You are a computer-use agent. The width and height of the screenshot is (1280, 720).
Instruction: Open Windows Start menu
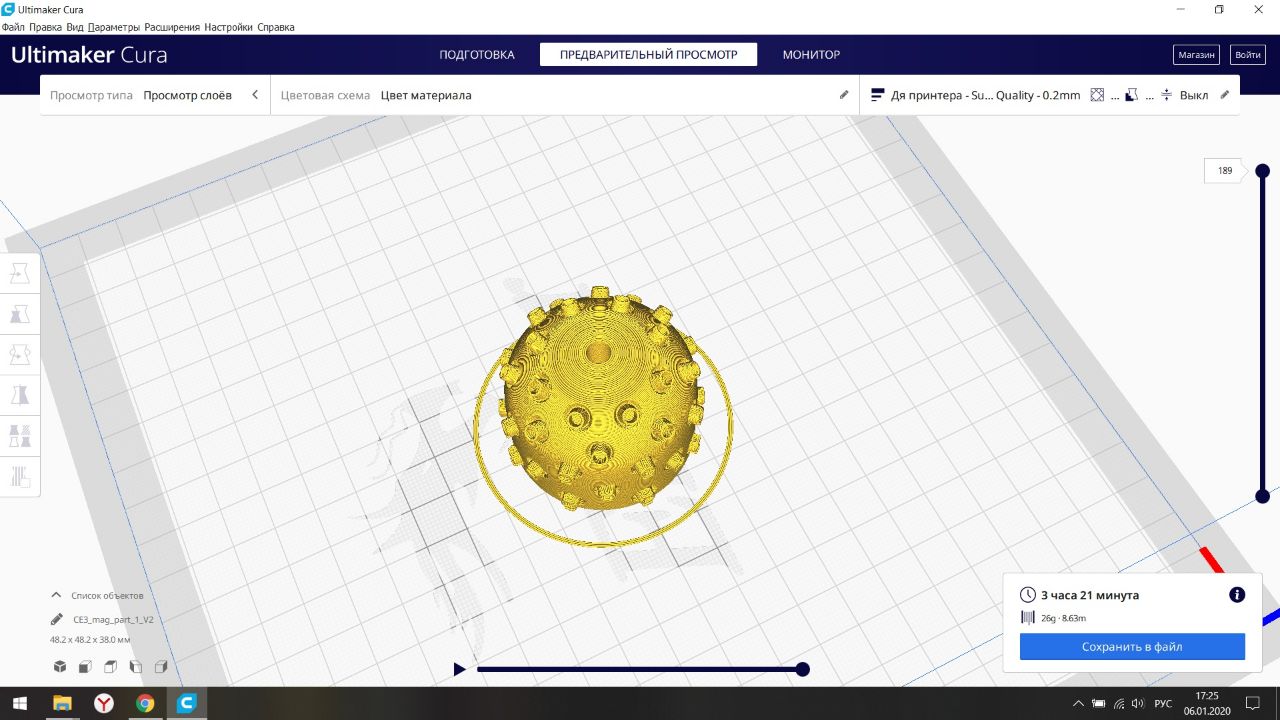[x=19, y=703]
